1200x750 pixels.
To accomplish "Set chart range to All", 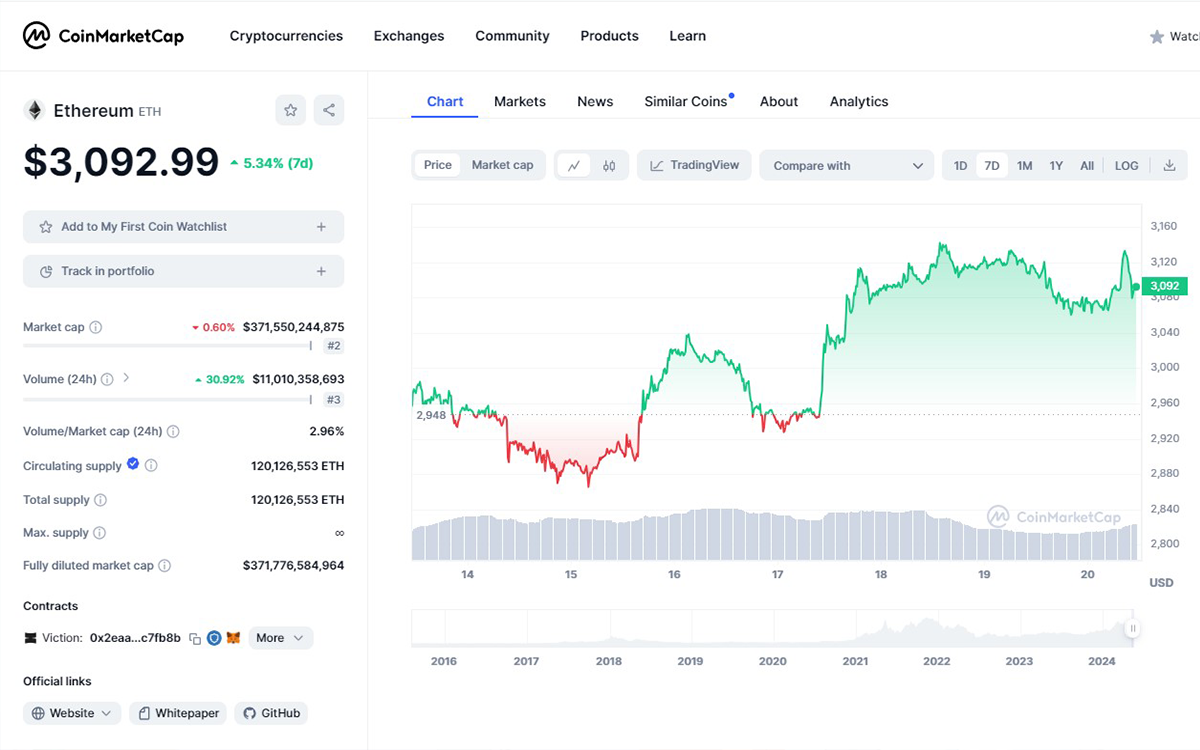I will (x=1087, y=166).
